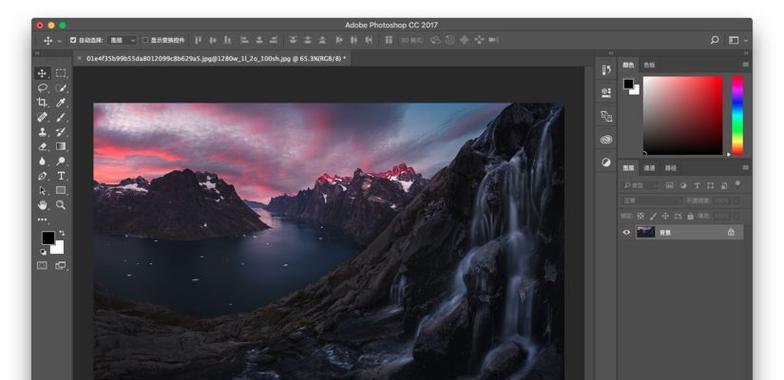Enable the show transform controls checkbox
Screen dimensions: 784x380
[x=146, y=40]
